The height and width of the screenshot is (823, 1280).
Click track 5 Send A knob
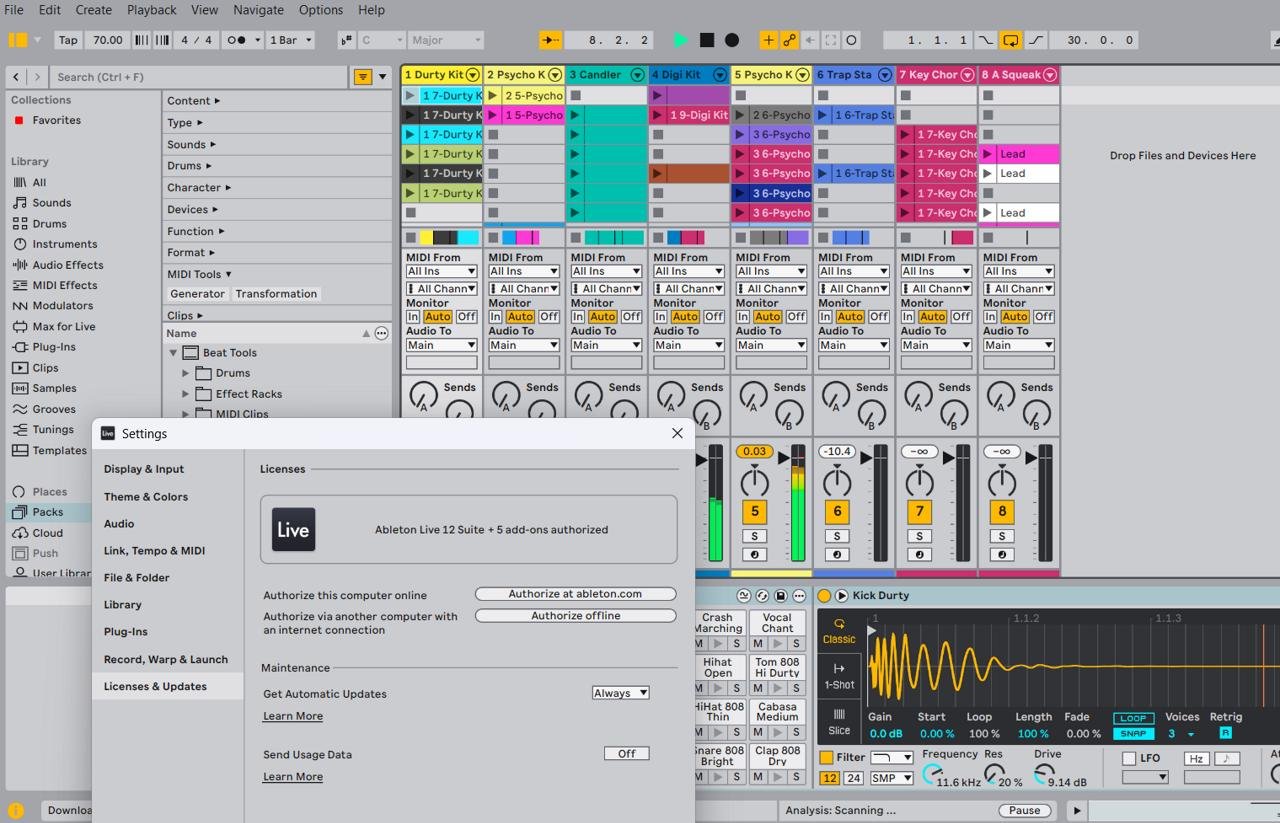[x=753, y=393]
